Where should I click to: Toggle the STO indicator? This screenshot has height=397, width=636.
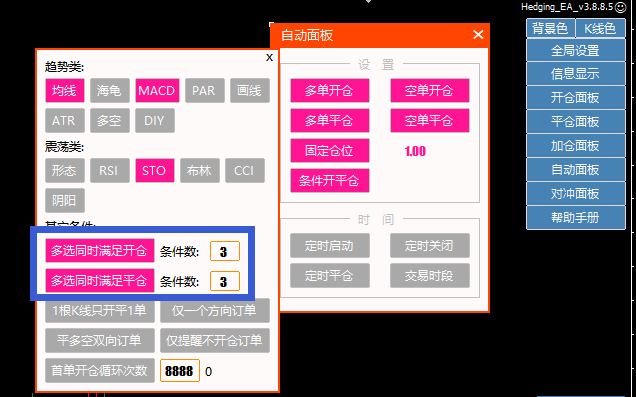coord(155,170)
